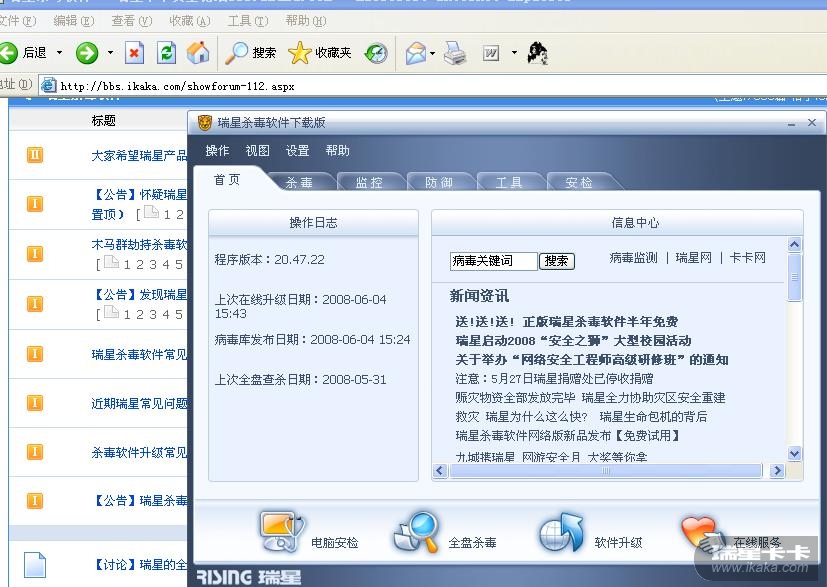Open the 工具 menu in IE
This screenshot has height=587, width=827.
[247, 21]
